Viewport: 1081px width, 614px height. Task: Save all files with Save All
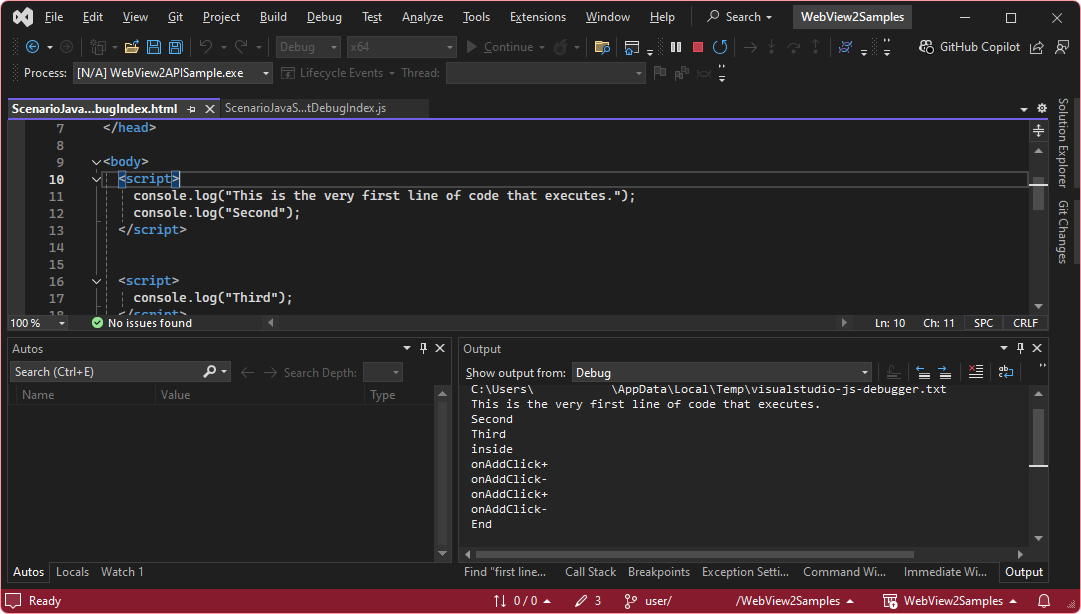[175, 46]
